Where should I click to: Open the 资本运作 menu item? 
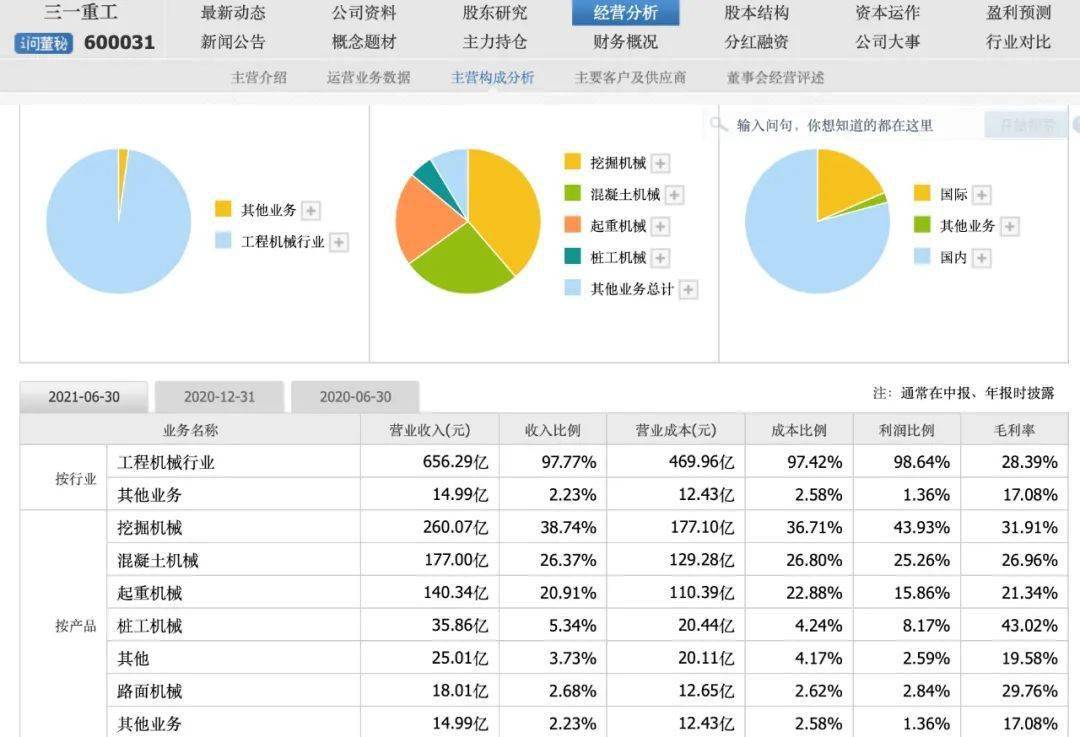tap(887, 12)
